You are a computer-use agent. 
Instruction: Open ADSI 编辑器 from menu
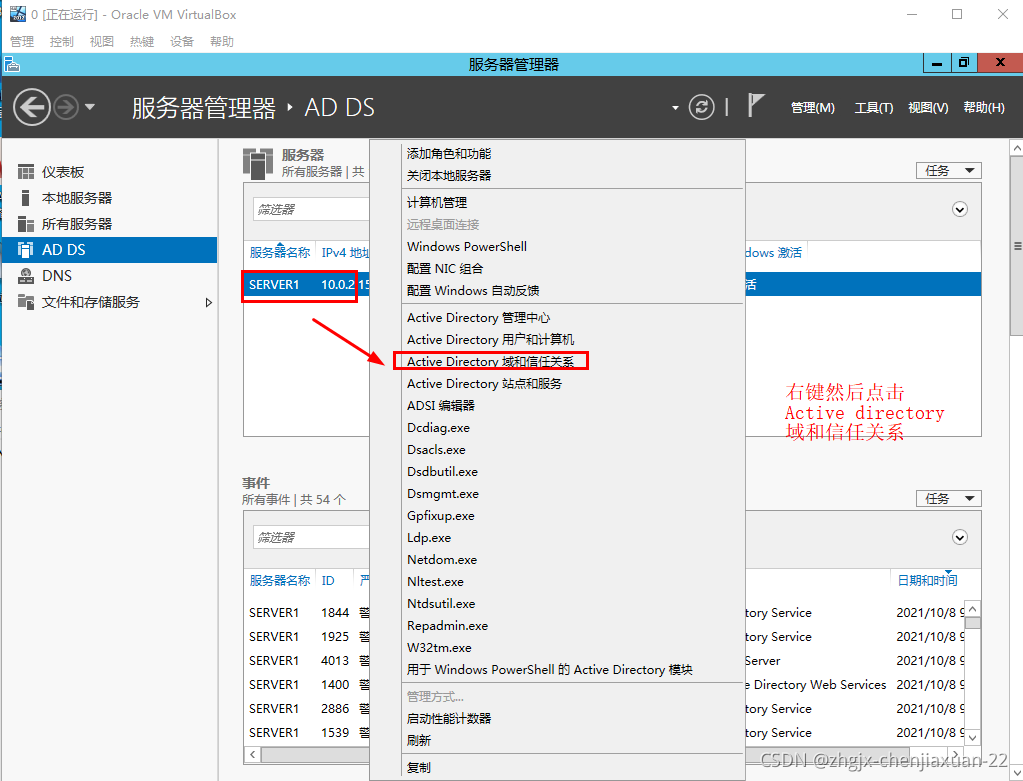click(x=440, y=406)
